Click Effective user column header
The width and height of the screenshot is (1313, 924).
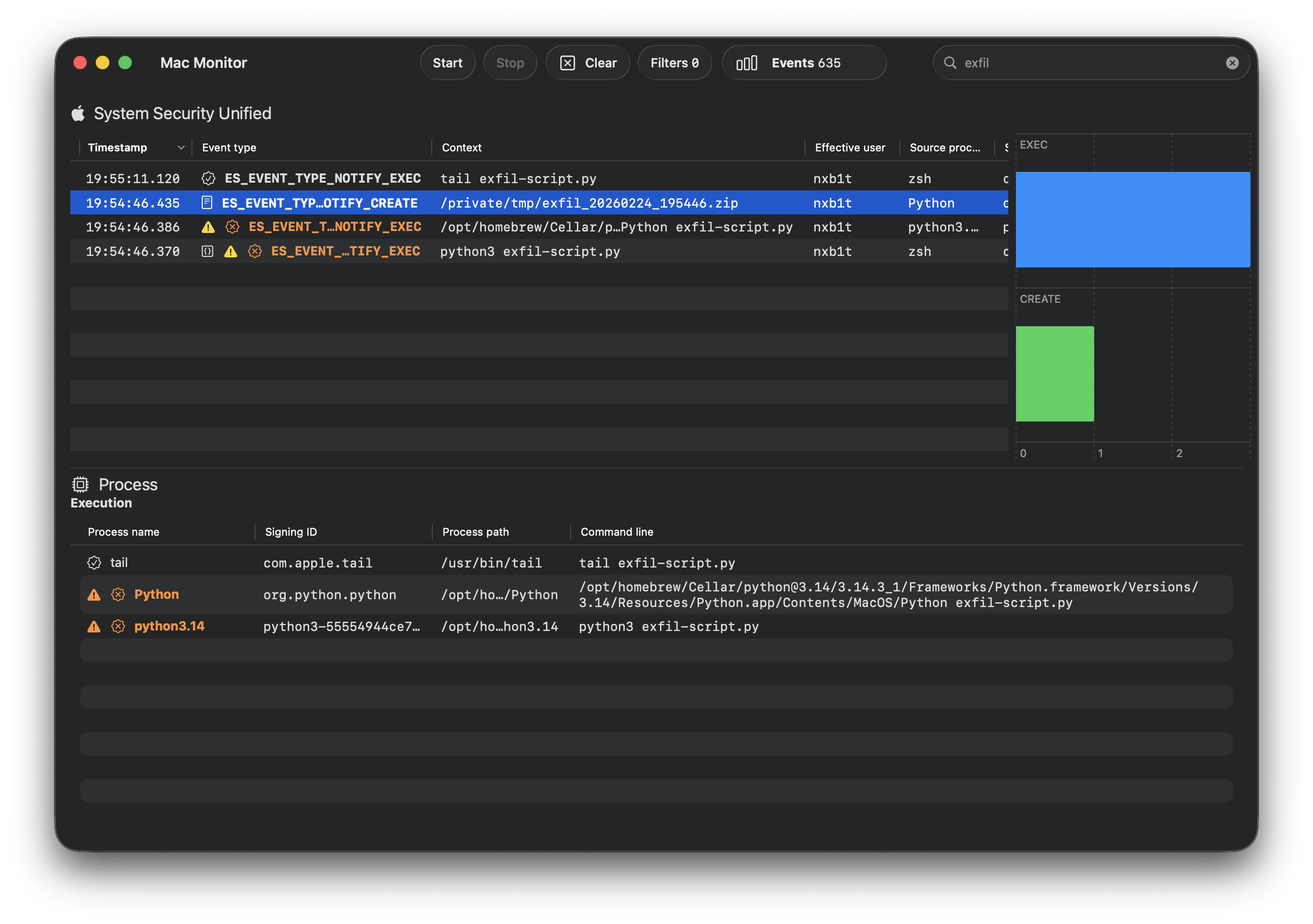(x=850, y=147)
